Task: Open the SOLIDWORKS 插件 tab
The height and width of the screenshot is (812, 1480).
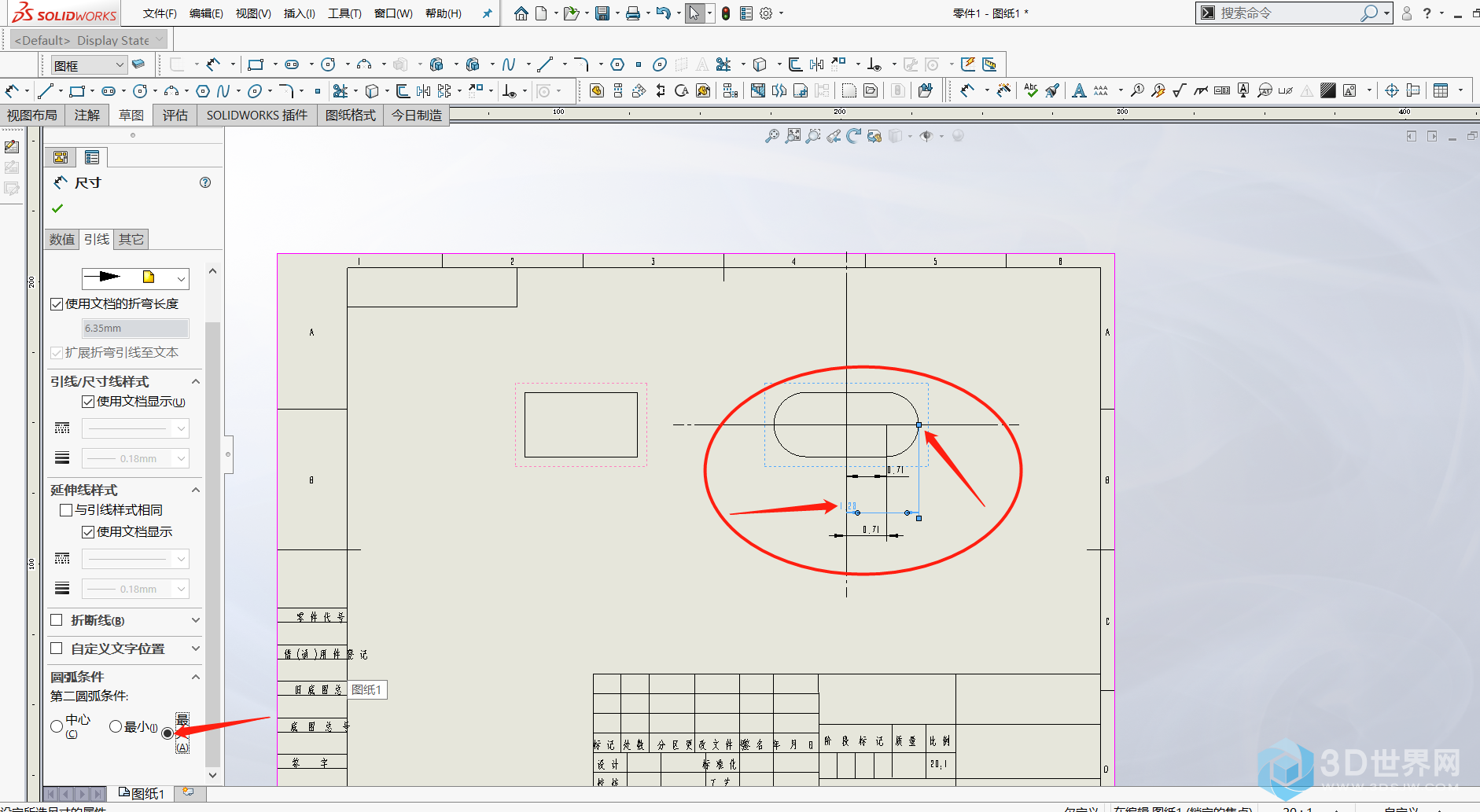Action: click(x=257, y=116)
